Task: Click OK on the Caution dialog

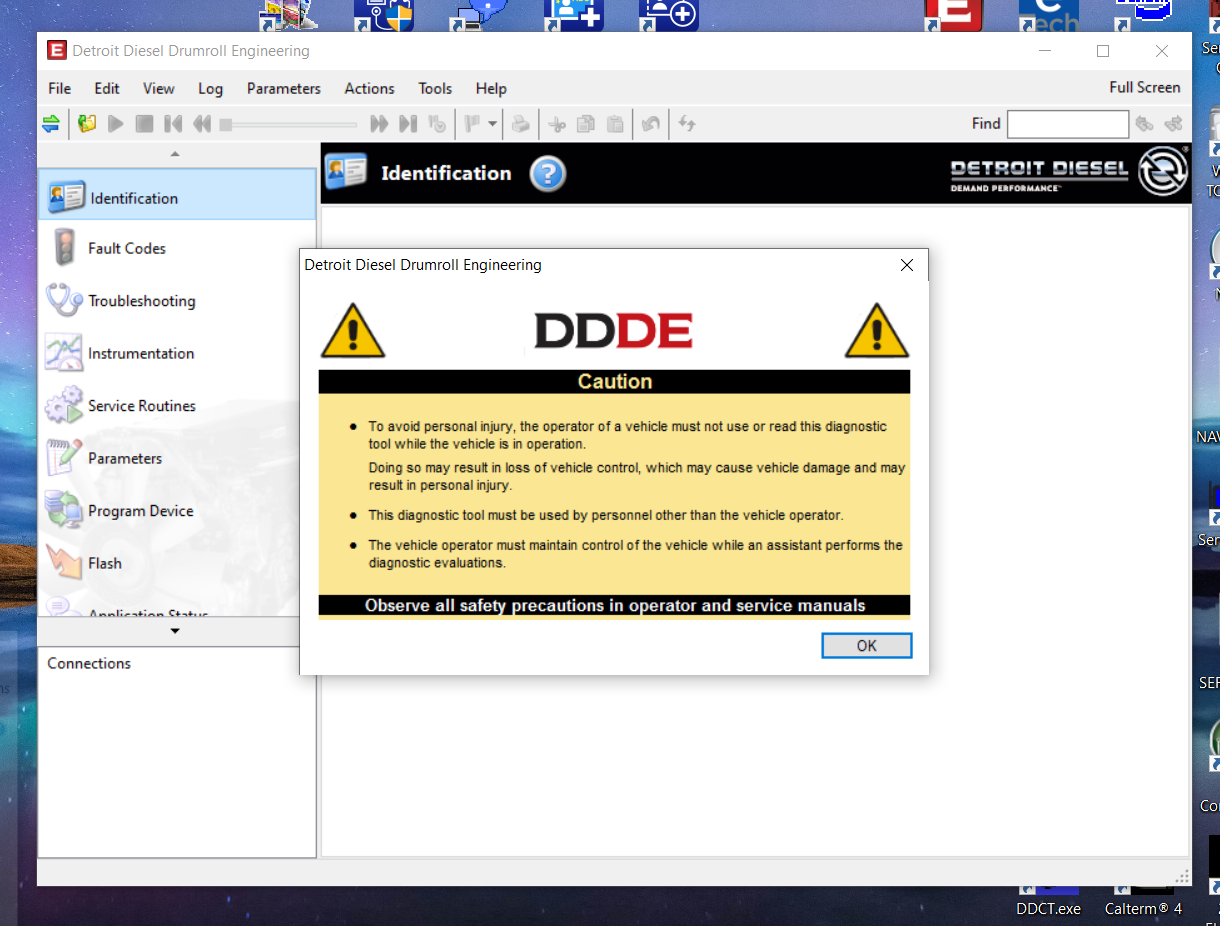Action: 867,646
